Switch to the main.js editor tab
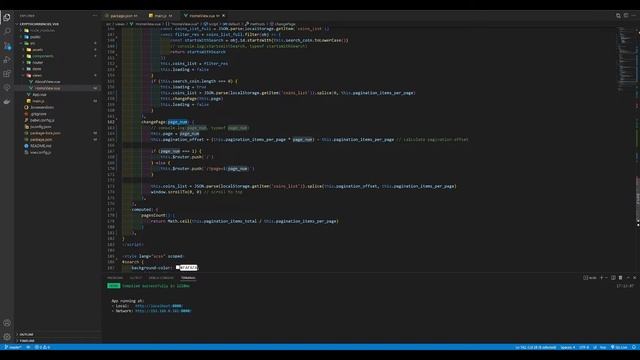 (x=161, y=16)
